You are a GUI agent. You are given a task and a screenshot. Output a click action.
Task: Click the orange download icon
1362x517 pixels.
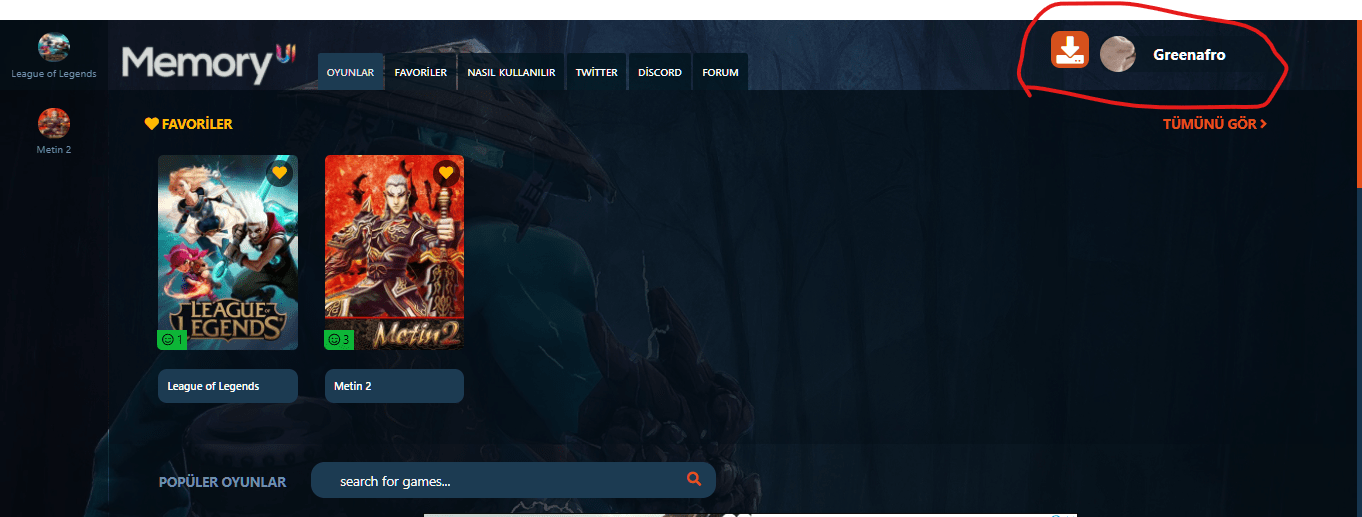tap(1069, 50)
